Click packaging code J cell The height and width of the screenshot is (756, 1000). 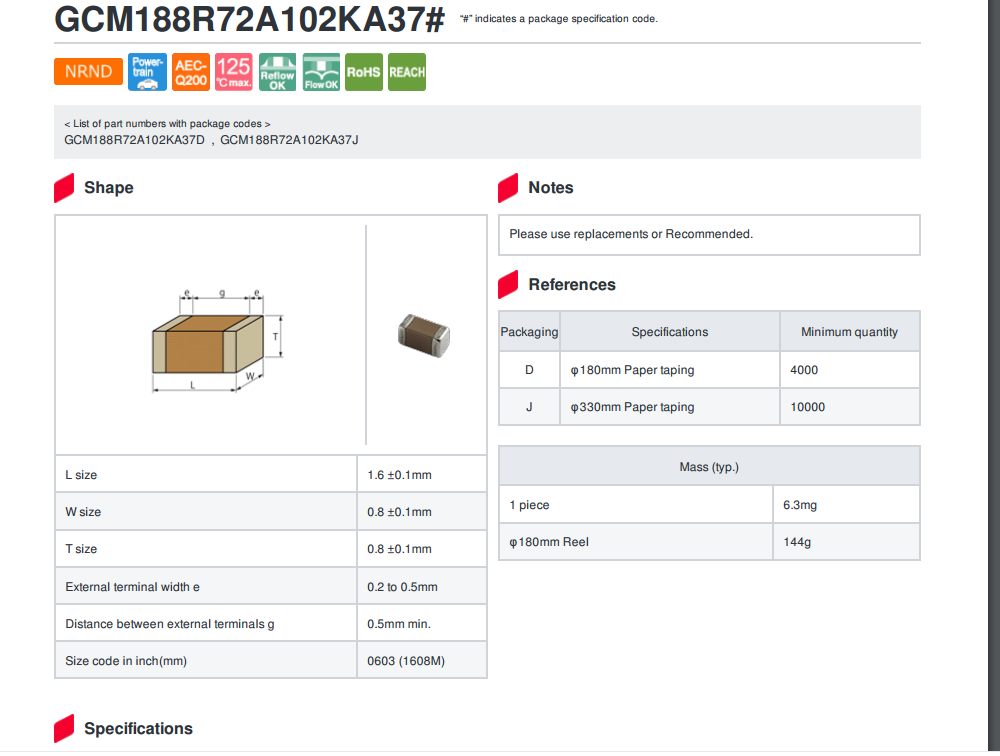(529, 407)
